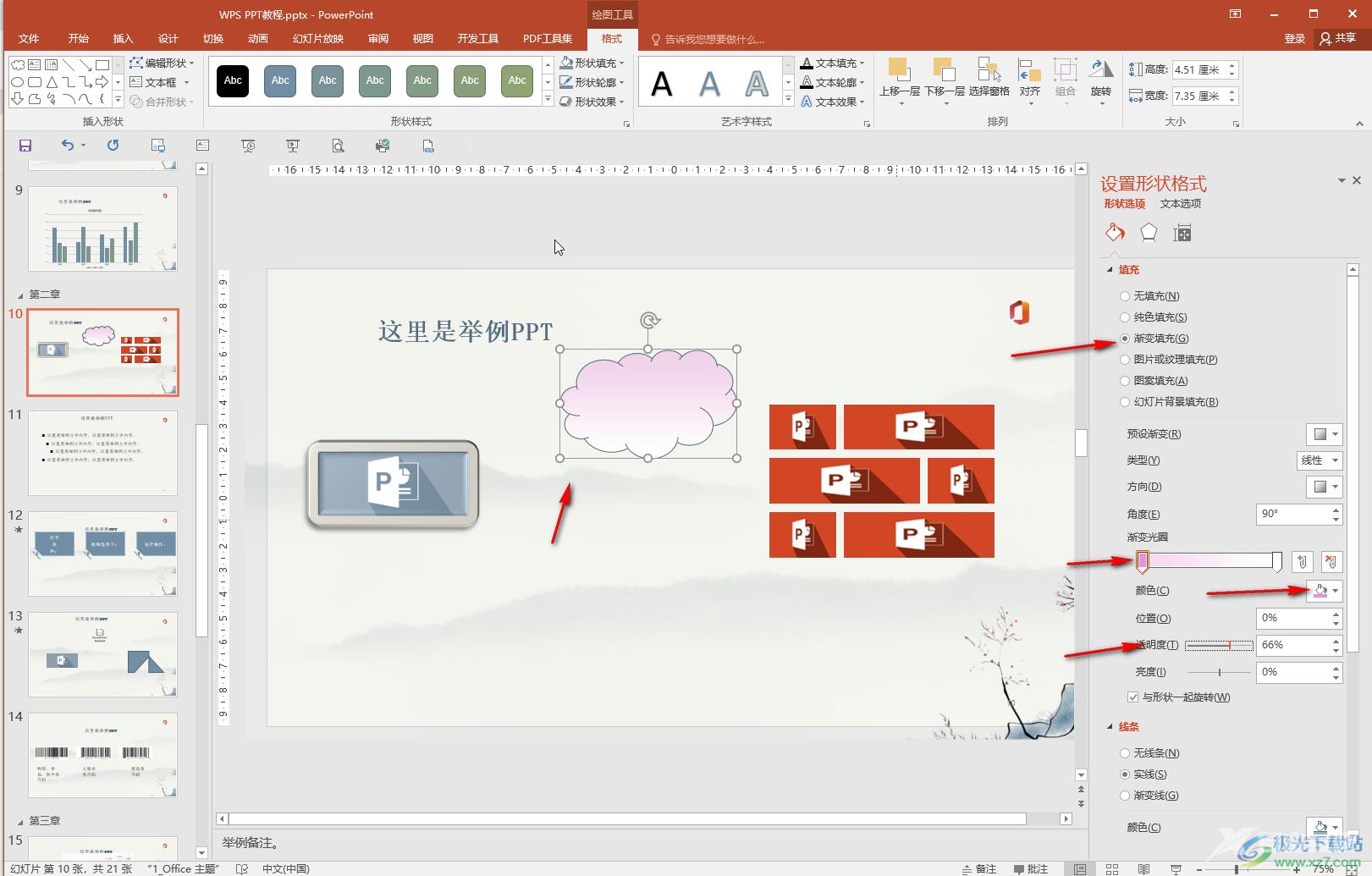This screenshot has height=876, width=1372.
Task: Collapse the 第二章 section in slide panel
Action: 20,295
